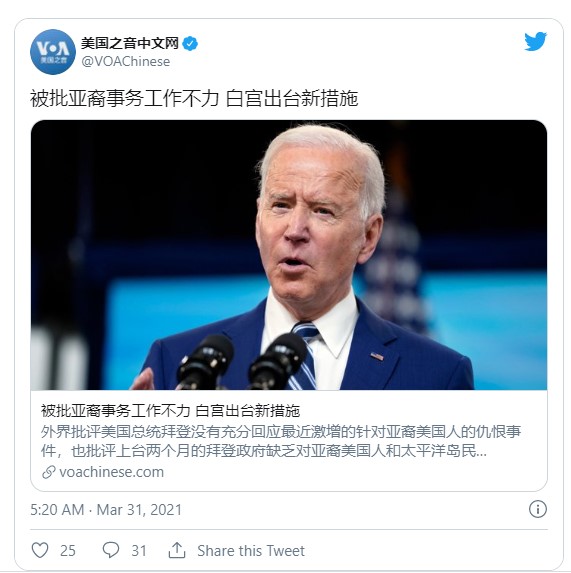Click the news photo thumbnail
Image resolution: width=571 pixels, height=573 pixels.
[x=289, y=255]
